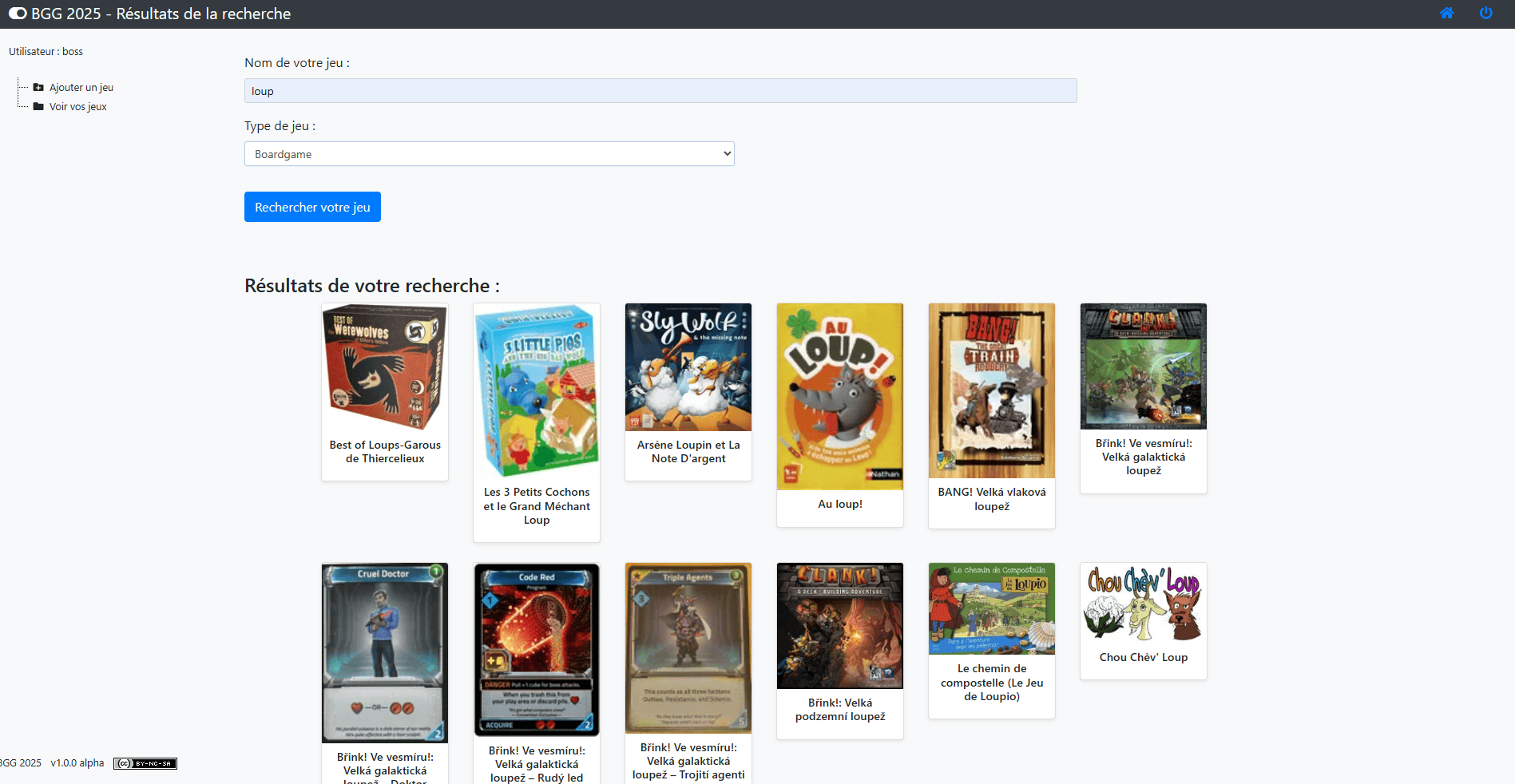Click title Břink! Velká podzemní loupež

(x=840, y=710)
